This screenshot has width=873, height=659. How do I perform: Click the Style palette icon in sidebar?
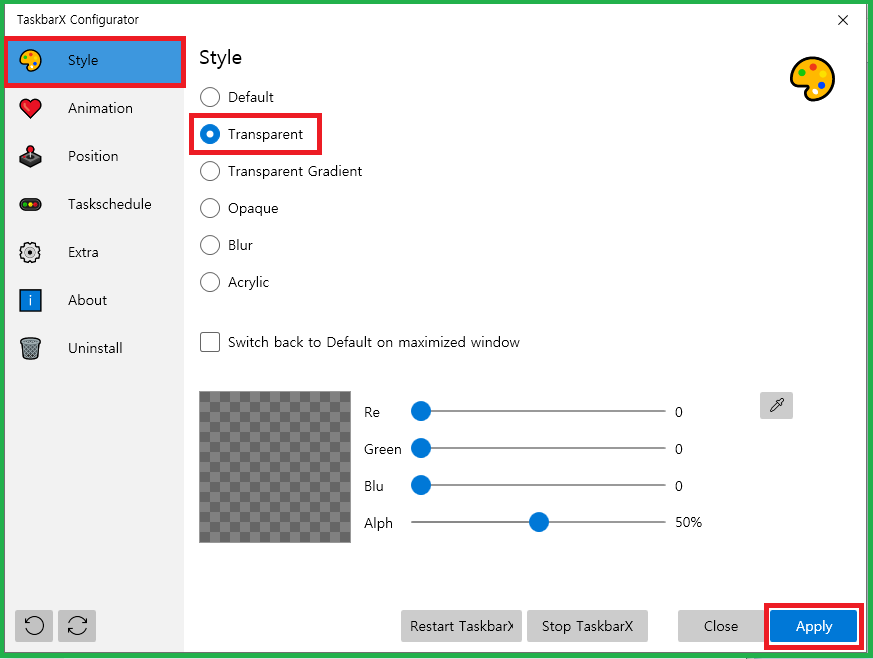click(x=30, y=60)
